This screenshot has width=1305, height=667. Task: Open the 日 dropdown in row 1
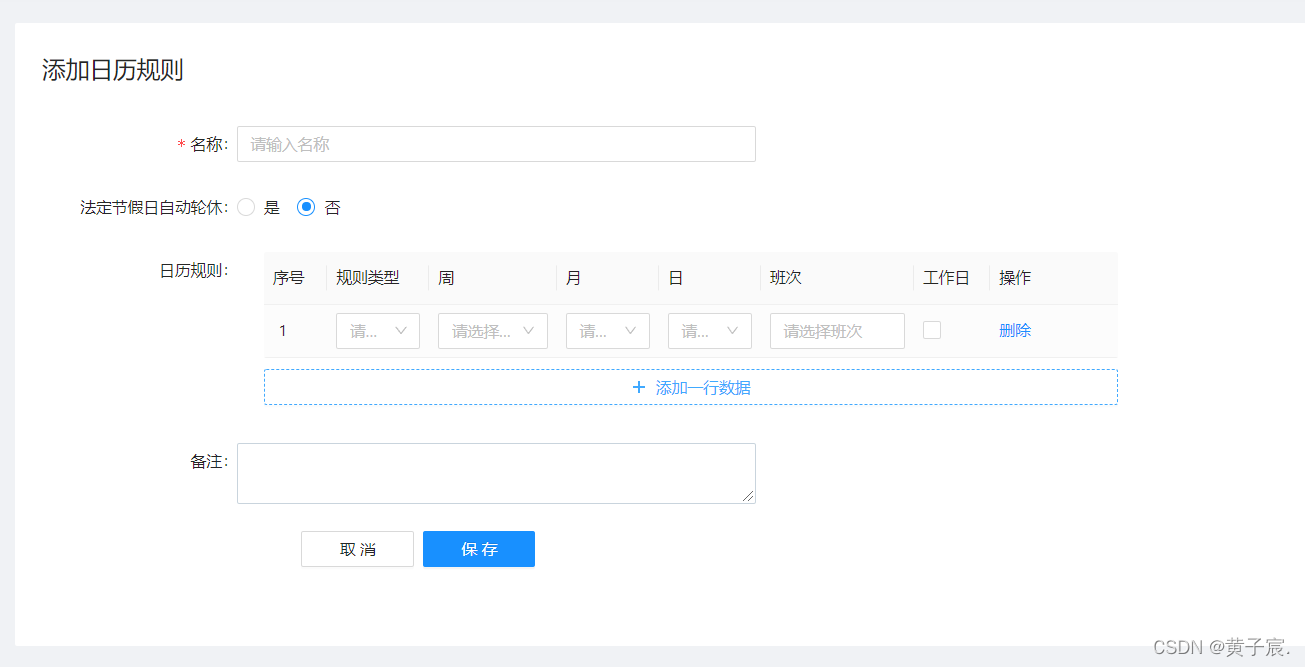pos(709,330)
